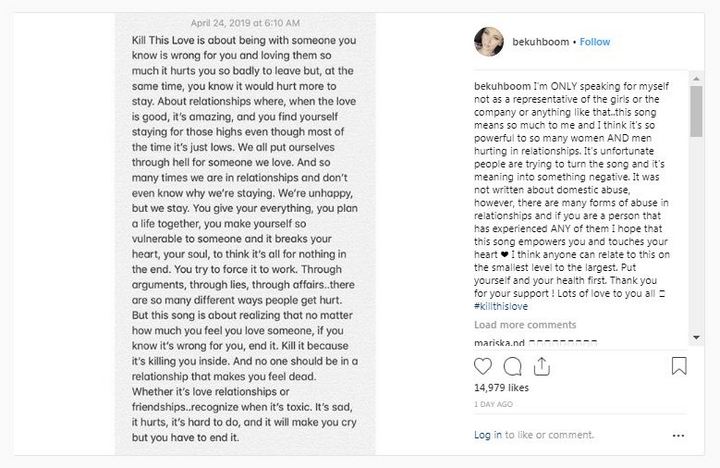Open the three-dot more options menu
Viewport: 720px width, 468px height.
[680, 436]
